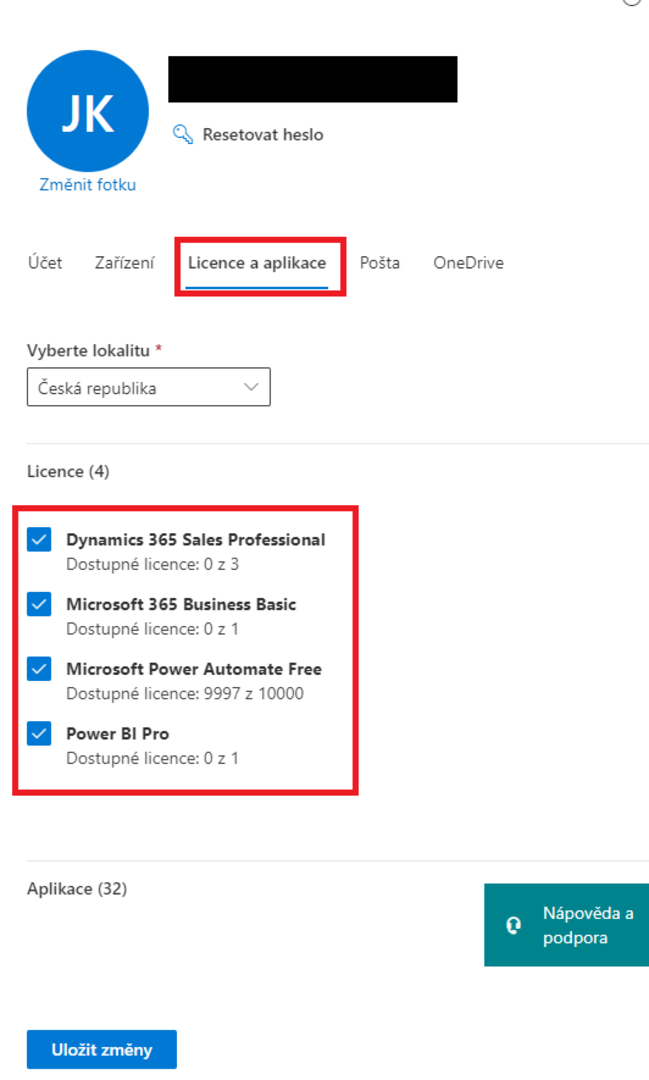
Task: Disable the Microsoft Power Automate Free license
Action: pos(39,669)
